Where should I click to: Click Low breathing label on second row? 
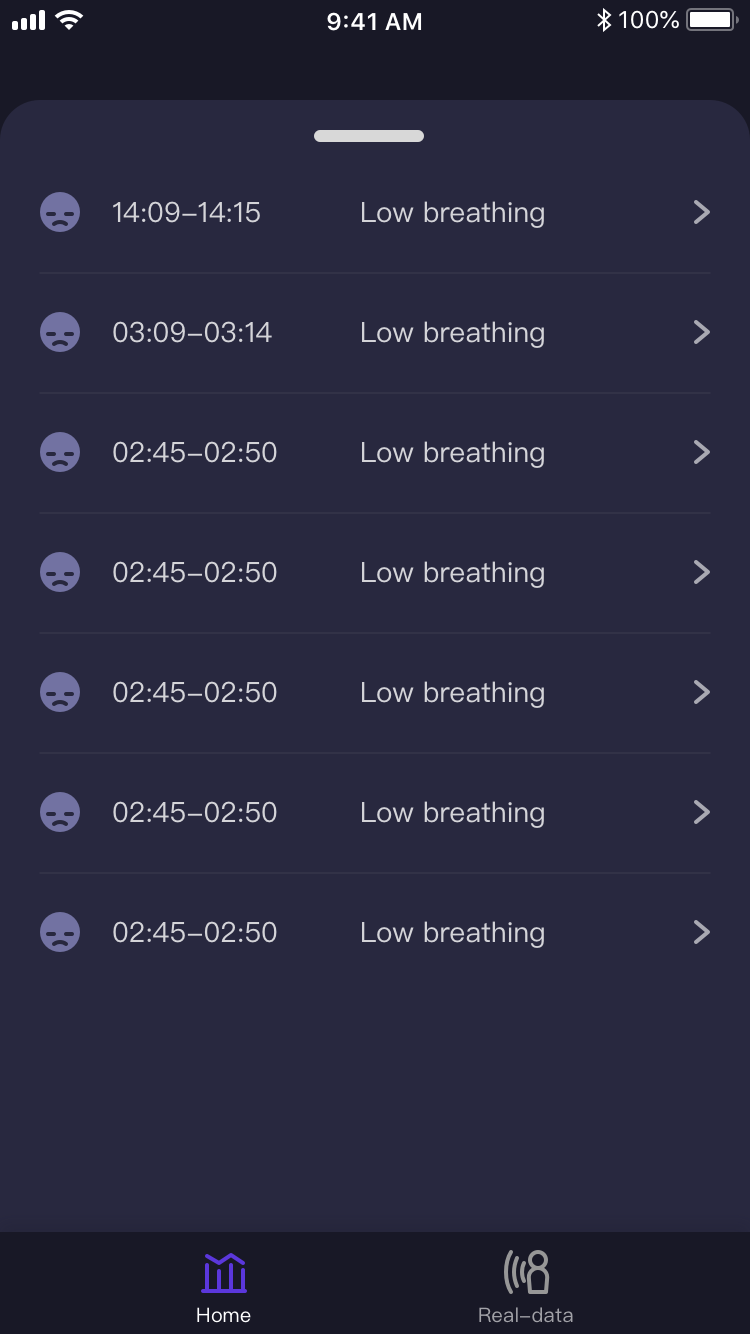pyautogui.click(x=452, y=332)
